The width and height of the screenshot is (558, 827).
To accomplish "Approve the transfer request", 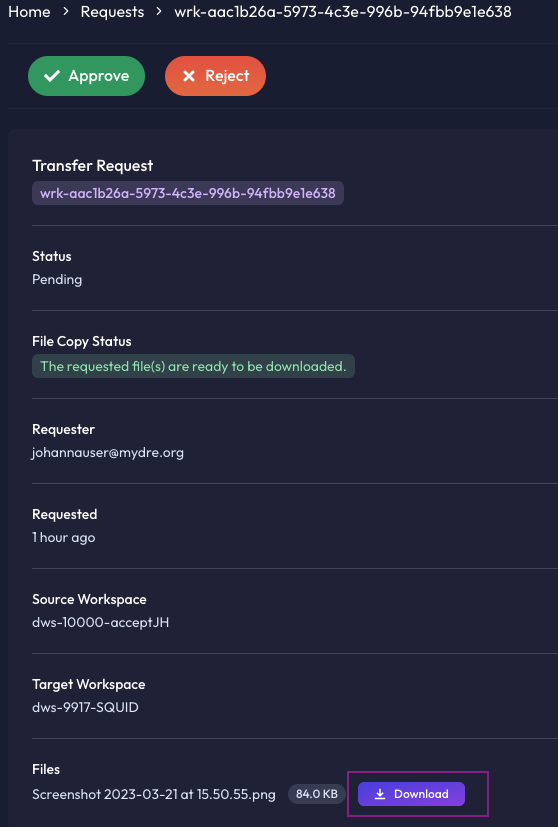I will (86, 76).
